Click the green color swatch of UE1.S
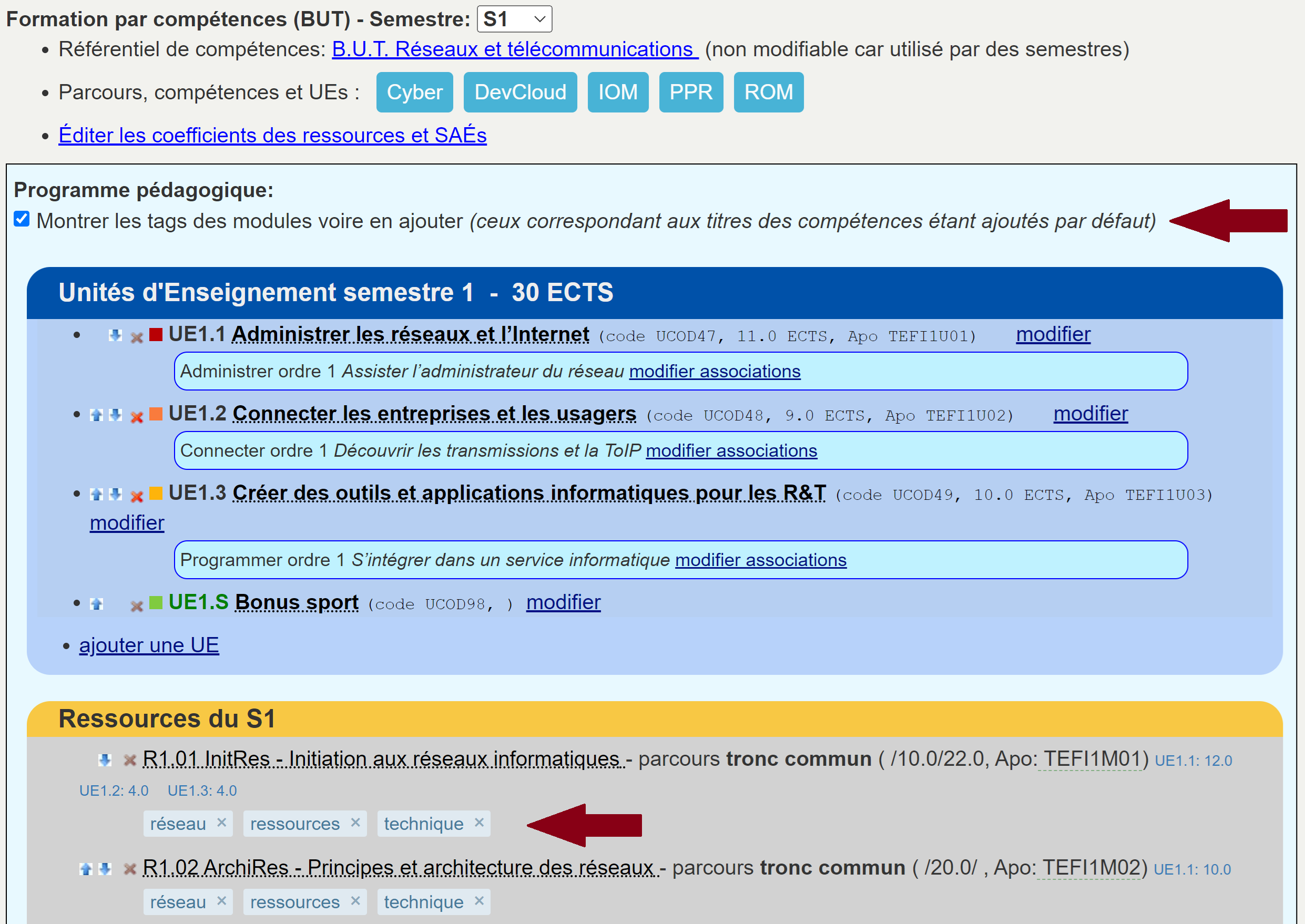 tap(156, 603)
